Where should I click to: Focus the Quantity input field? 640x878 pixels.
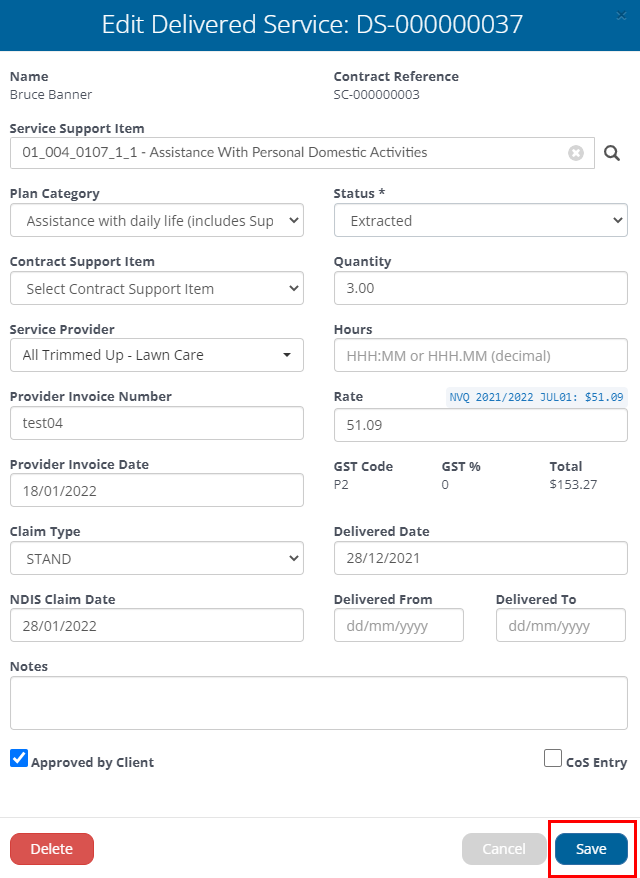point(480,288)
